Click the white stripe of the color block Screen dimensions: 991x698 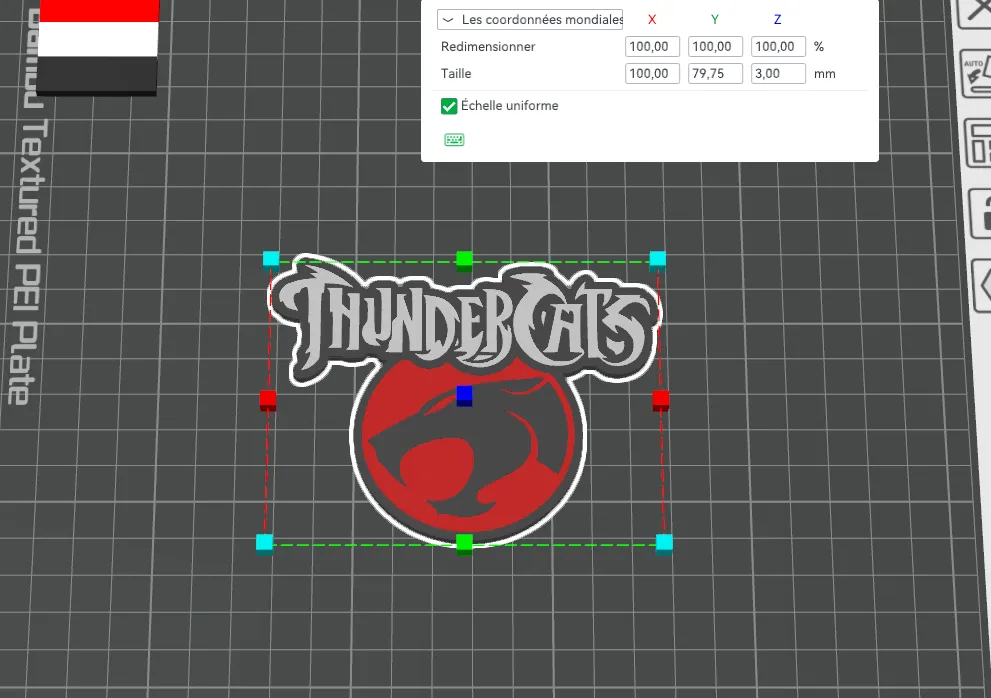pos(98,39)
